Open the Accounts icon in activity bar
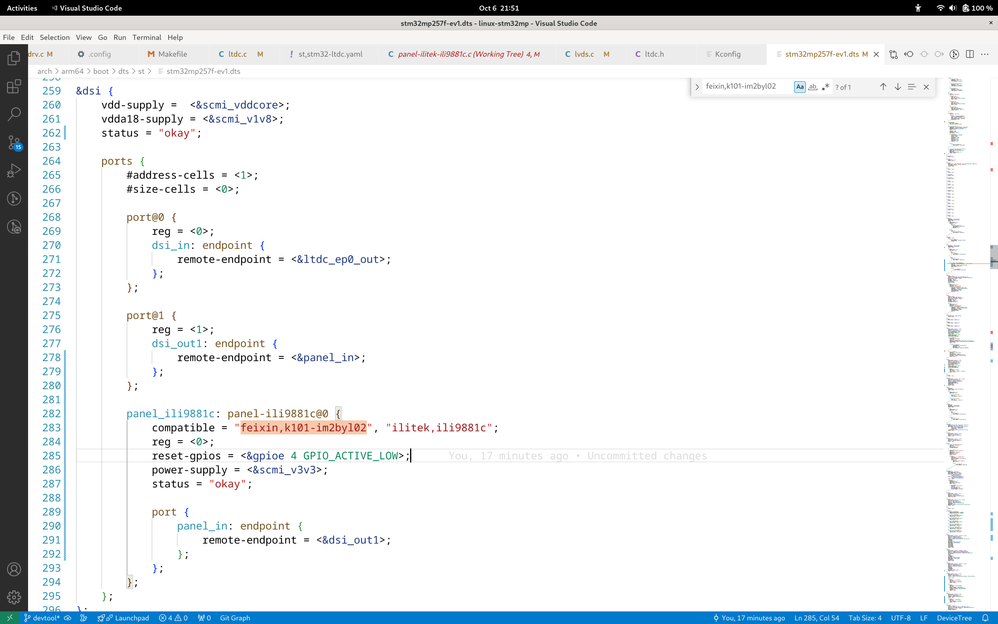The image size is (998, 624). coord(14,569)
